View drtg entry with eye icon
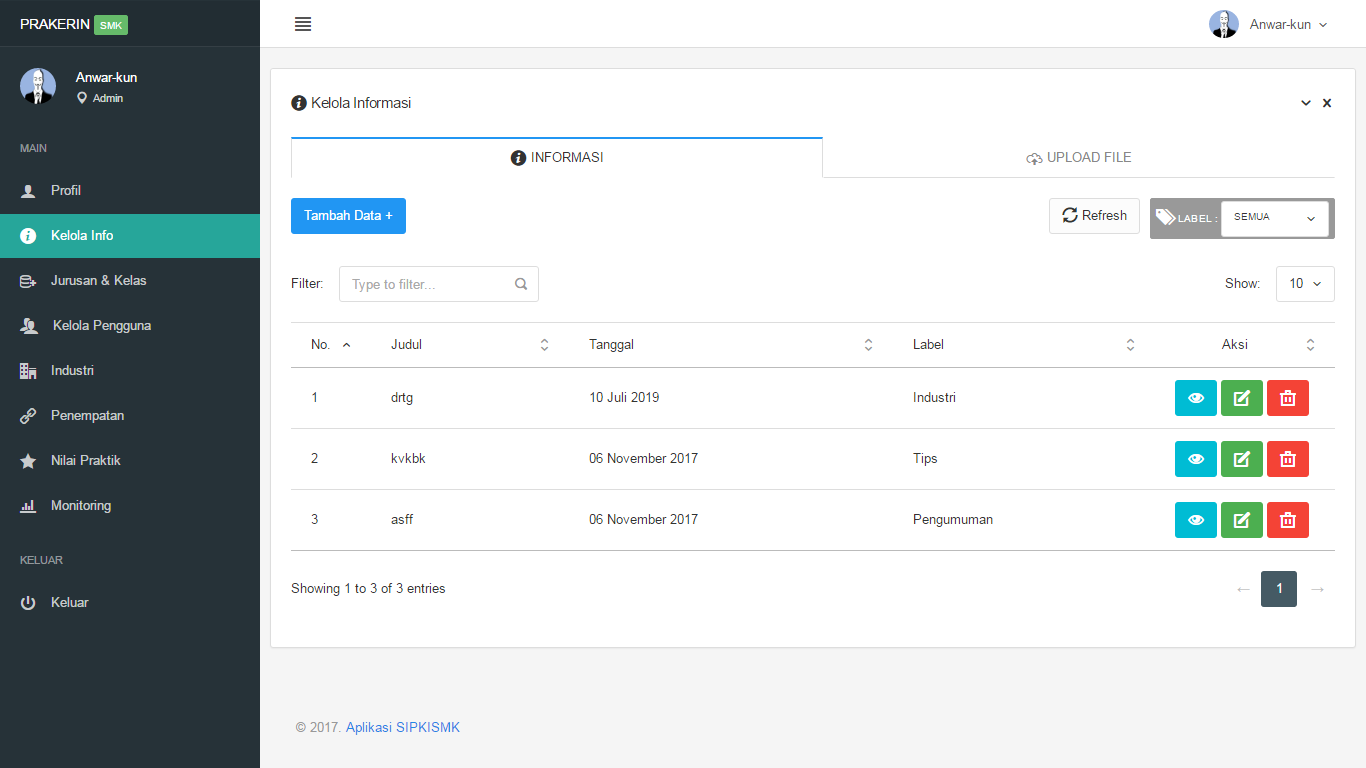The image size is (1366, 768). 1195,398
